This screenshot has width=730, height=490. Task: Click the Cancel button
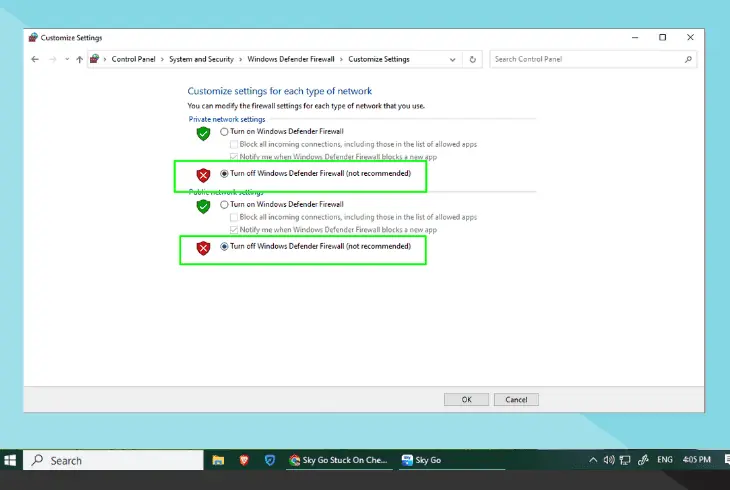pyautogui.click(x=516, y=400)
